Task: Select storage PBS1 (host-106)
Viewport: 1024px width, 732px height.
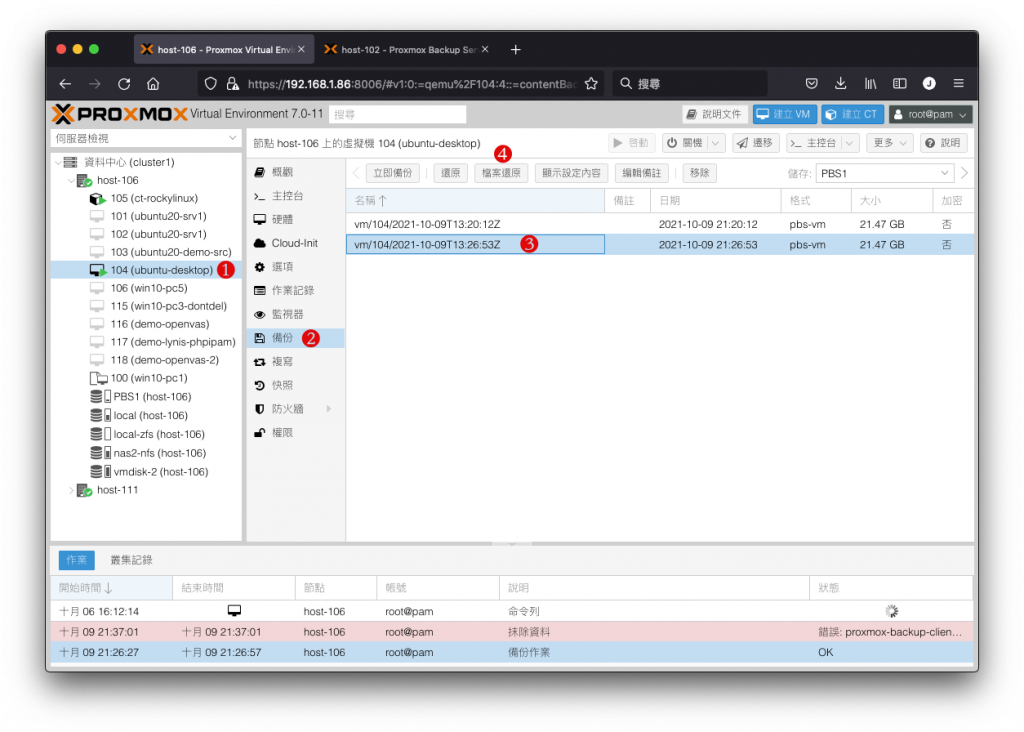Action: tap(152, 396)
